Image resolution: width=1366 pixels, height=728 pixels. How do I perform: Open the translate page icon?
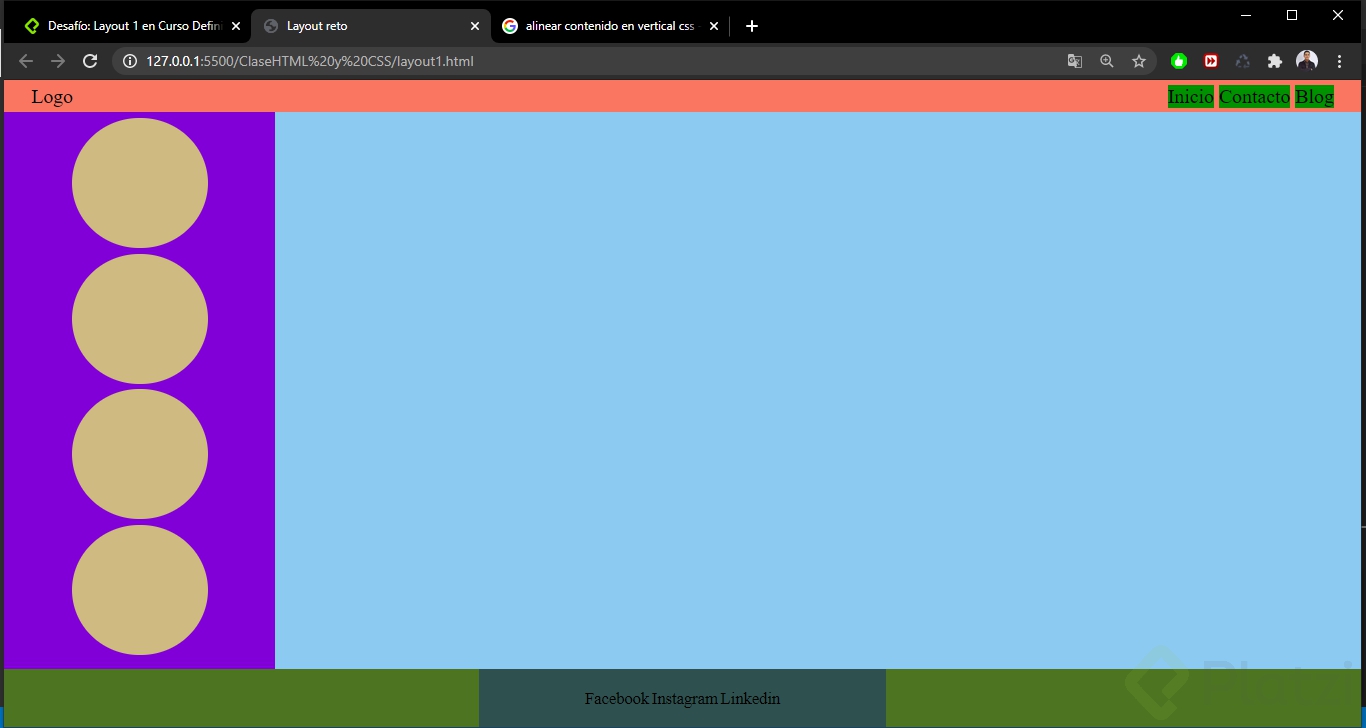[1075, 61]
